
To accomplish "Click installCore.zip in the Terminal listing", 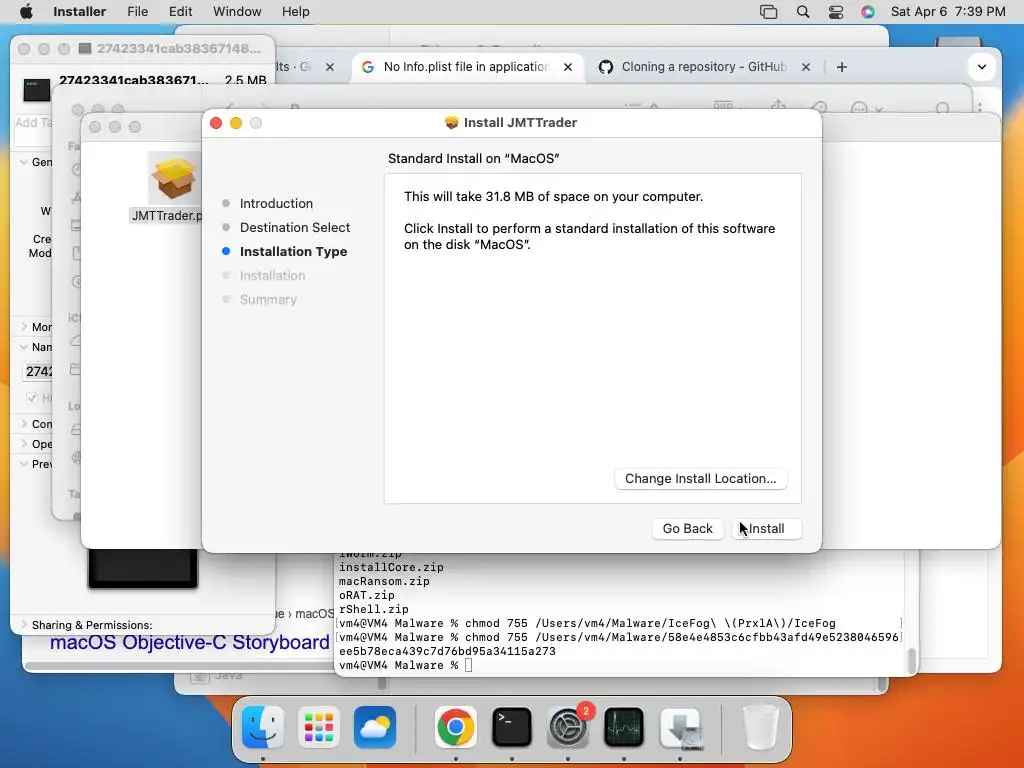I will 391,567.
